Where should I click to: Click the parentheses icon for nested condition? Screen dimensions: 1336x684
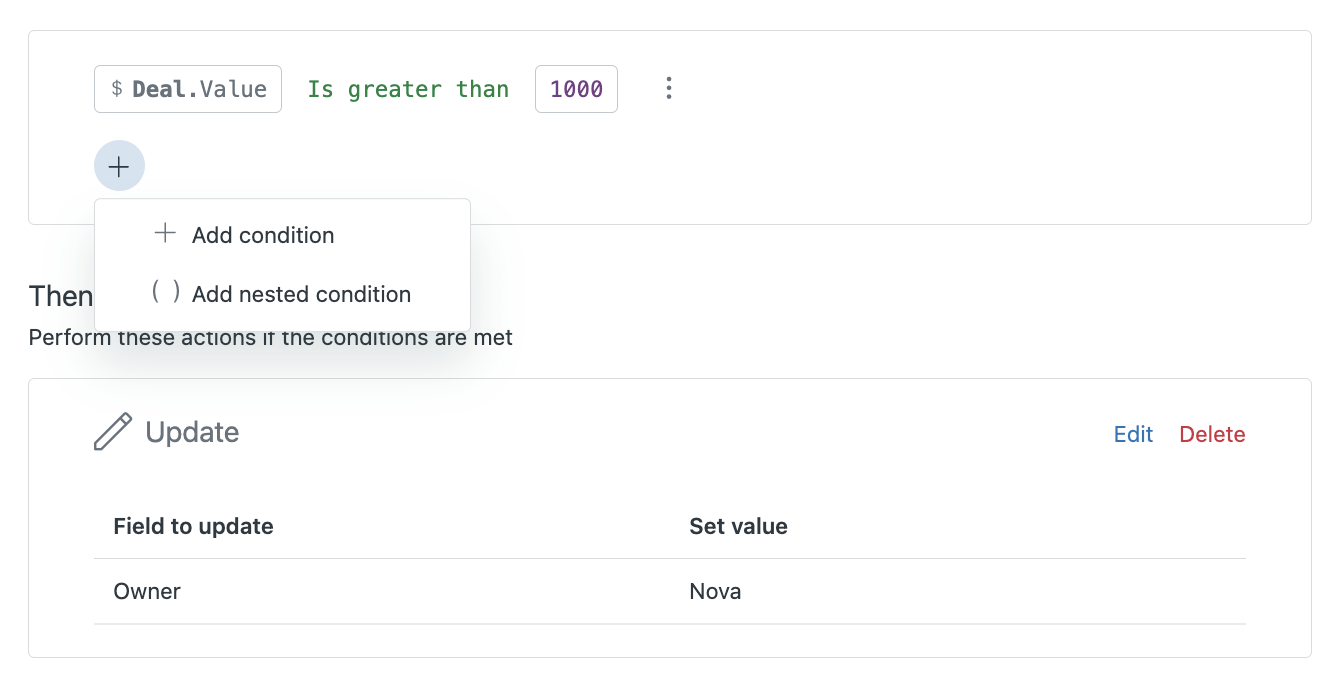pyautogui.click(x=165, y=293)
